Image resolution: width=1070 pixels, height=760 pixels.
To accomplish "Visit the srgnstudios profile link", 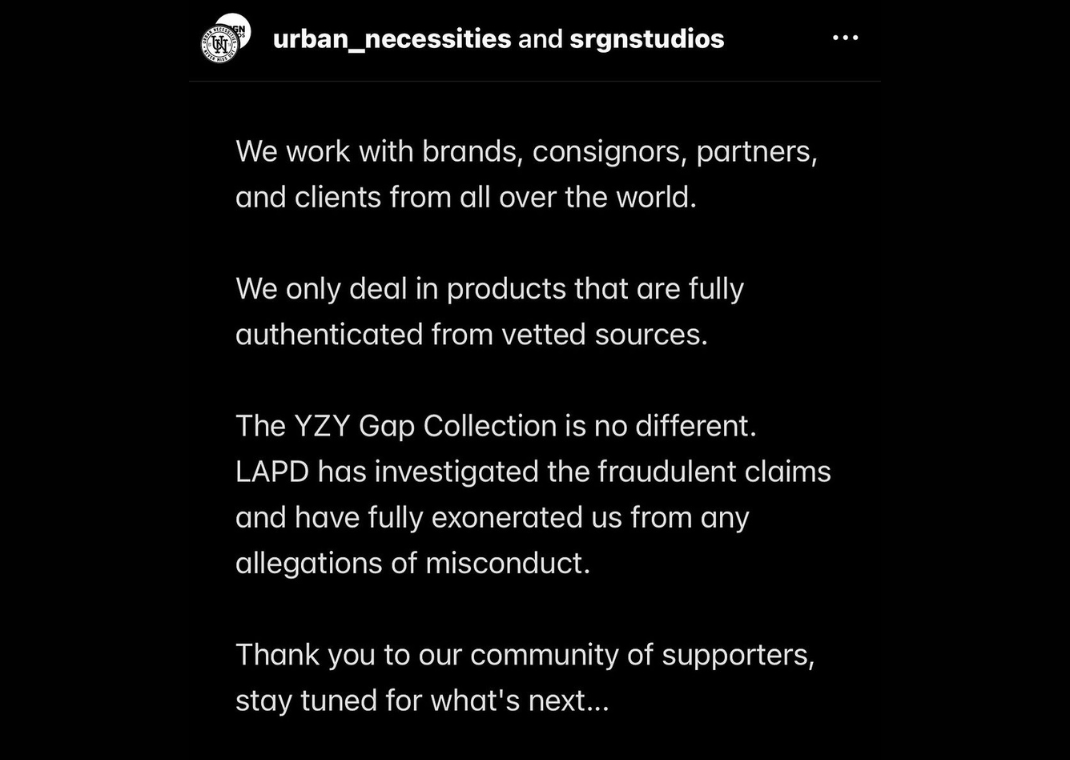I will pyautogui.click(x=646, y=39).
